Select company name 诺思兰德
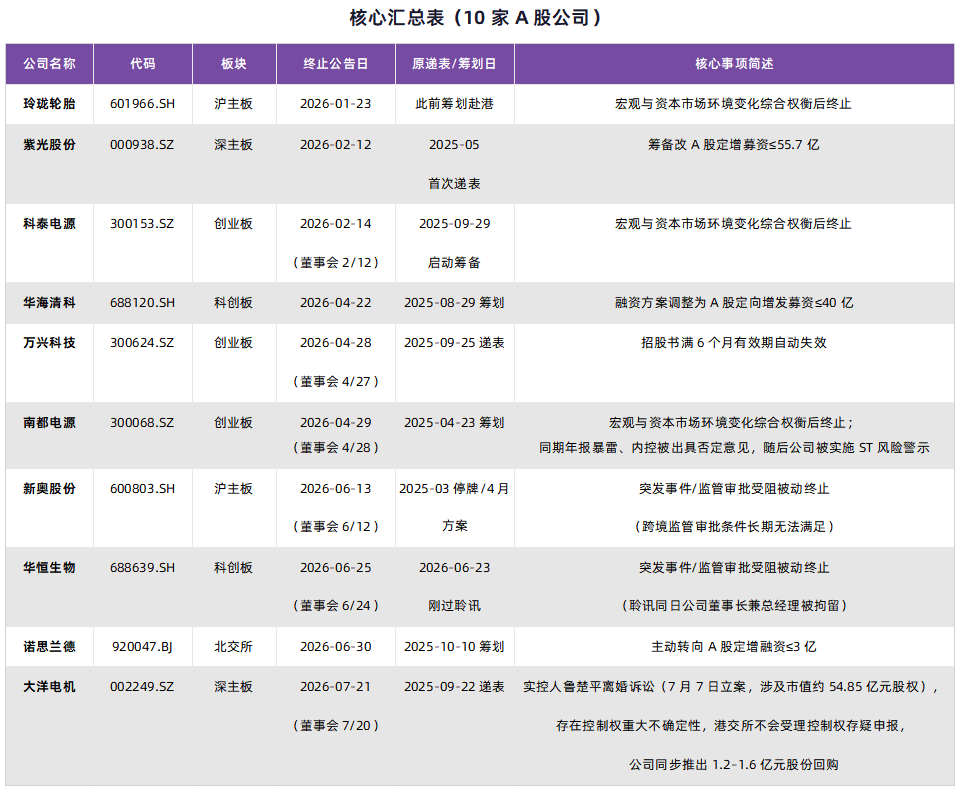The height and width of the screenshot is (794, 963). pyautogui.click(x=50, y=647)
